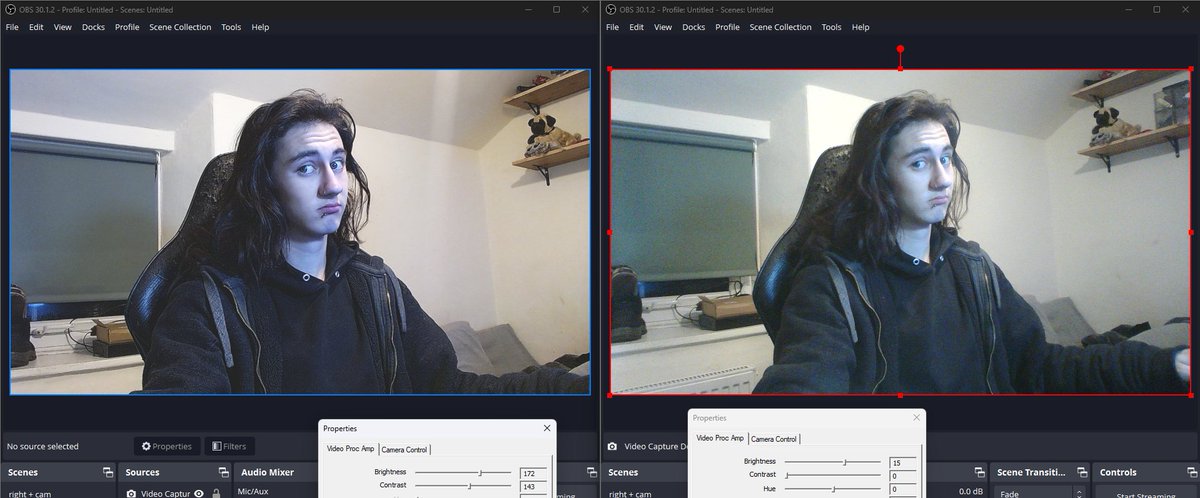Click left-middle red resize handle of selection

click(x=610, y=232)
